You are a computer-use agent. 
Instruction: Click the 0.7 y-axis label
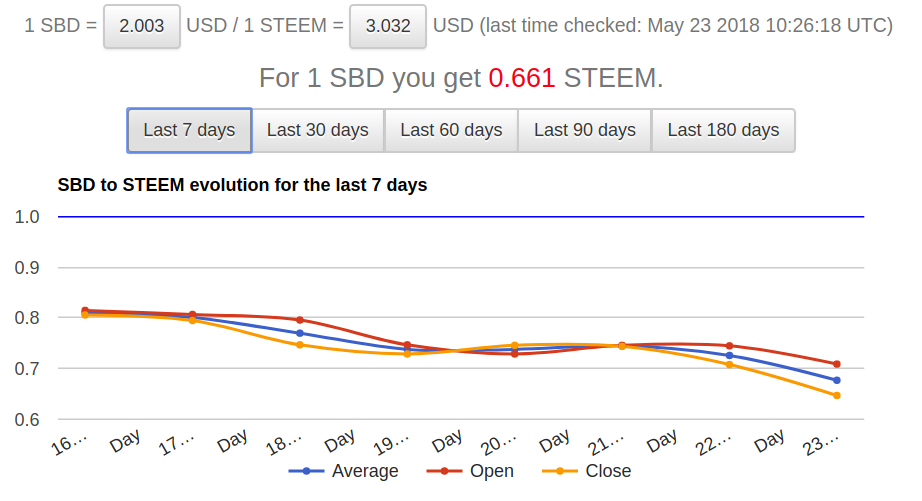pyautogui.click(x=27, y=369)
